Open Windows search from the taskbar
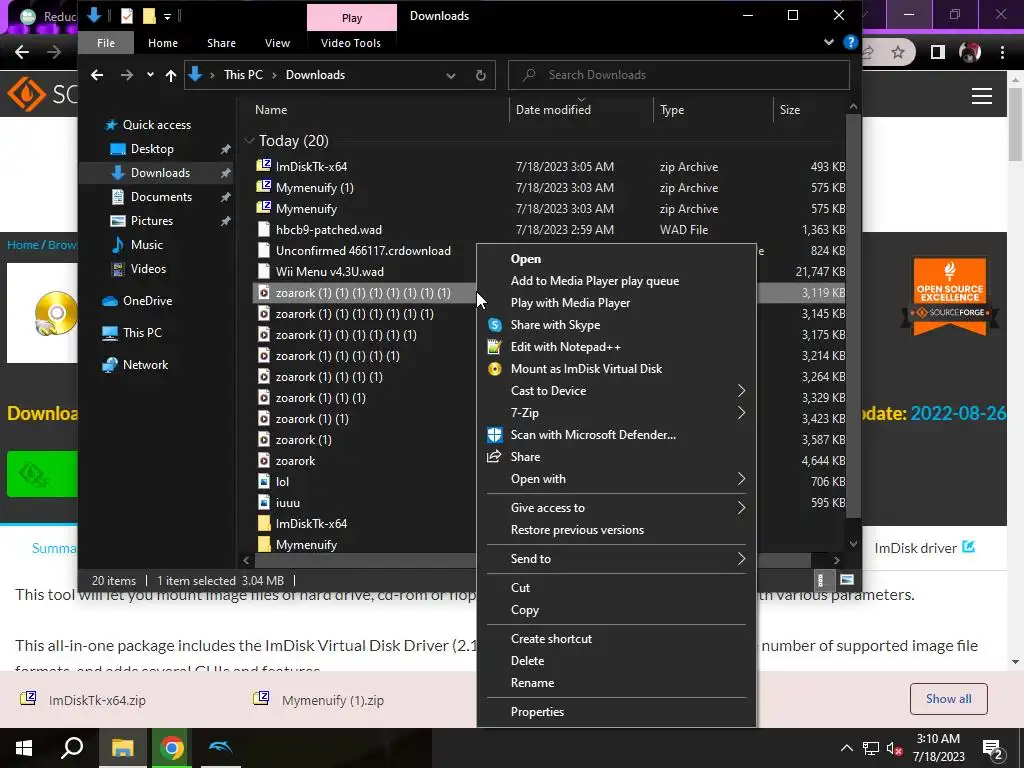Image resolution: width=1024 pixels, height=768 pixels. pos(72,748)
